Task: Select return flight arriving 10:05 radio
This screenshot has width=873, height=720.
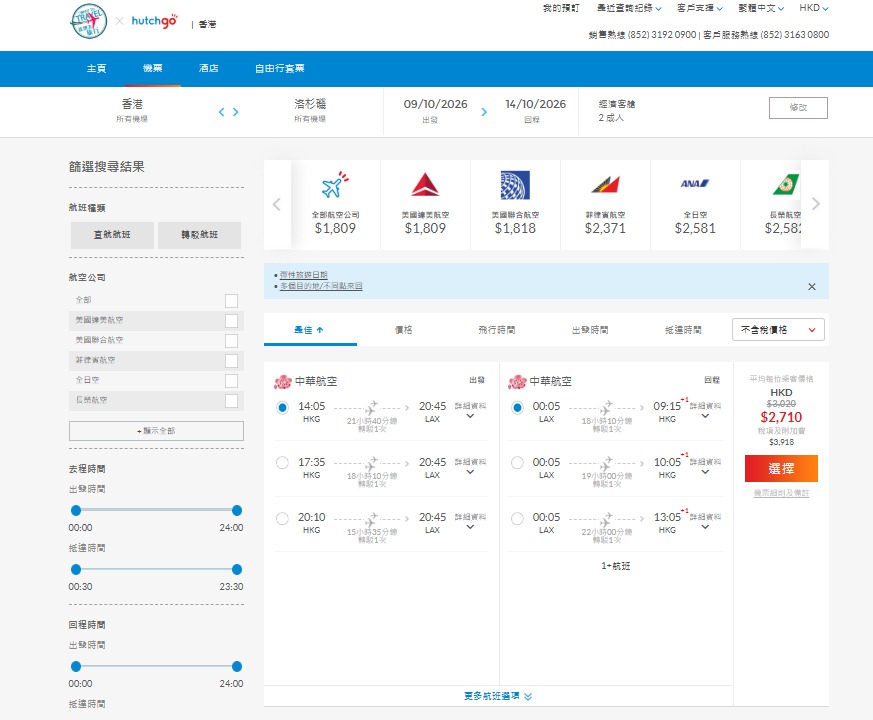Action: pyautogui.click(x=517, y=463)
